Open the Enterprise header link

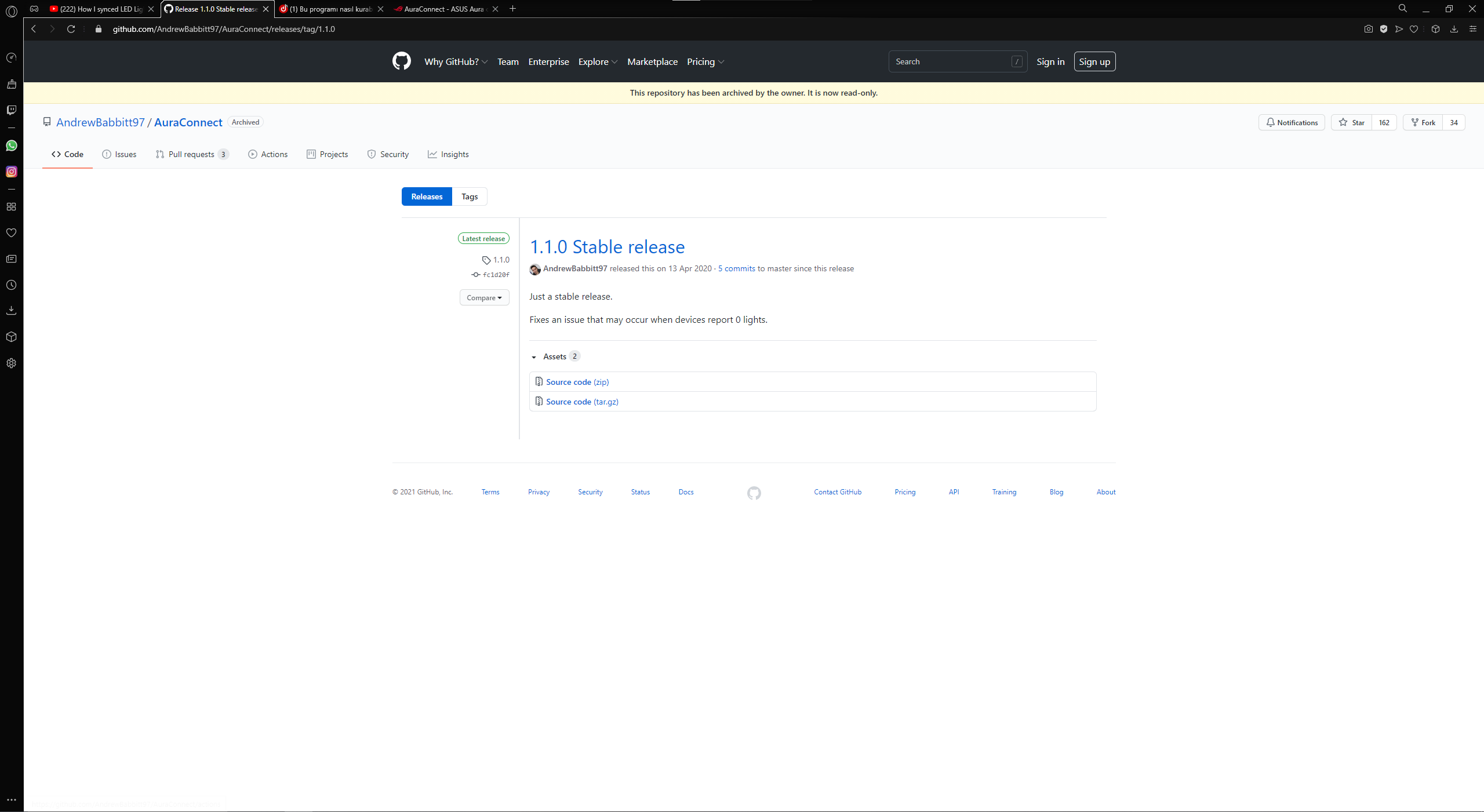(x=548, y=62)
